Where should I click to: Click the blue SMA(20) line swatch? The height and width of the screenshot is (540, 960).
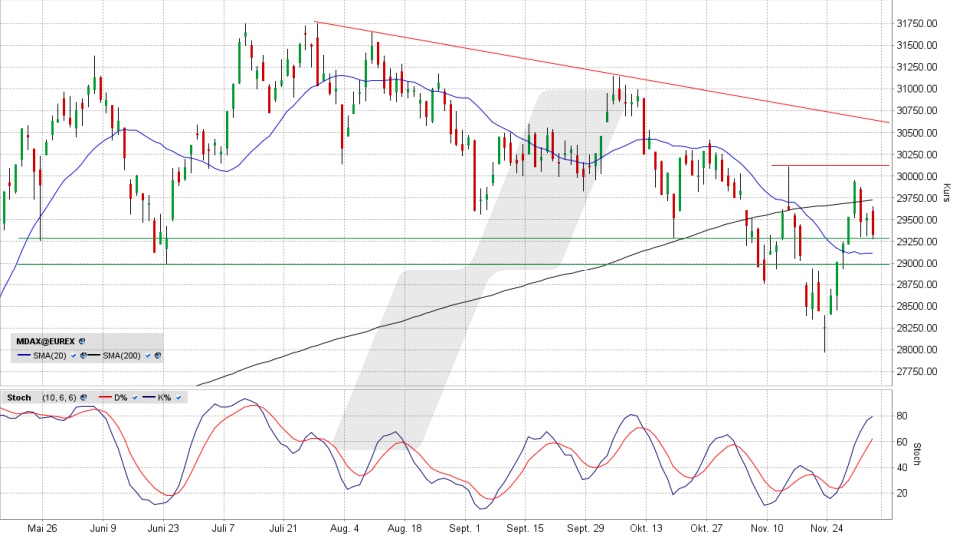(x=24, y=355)
